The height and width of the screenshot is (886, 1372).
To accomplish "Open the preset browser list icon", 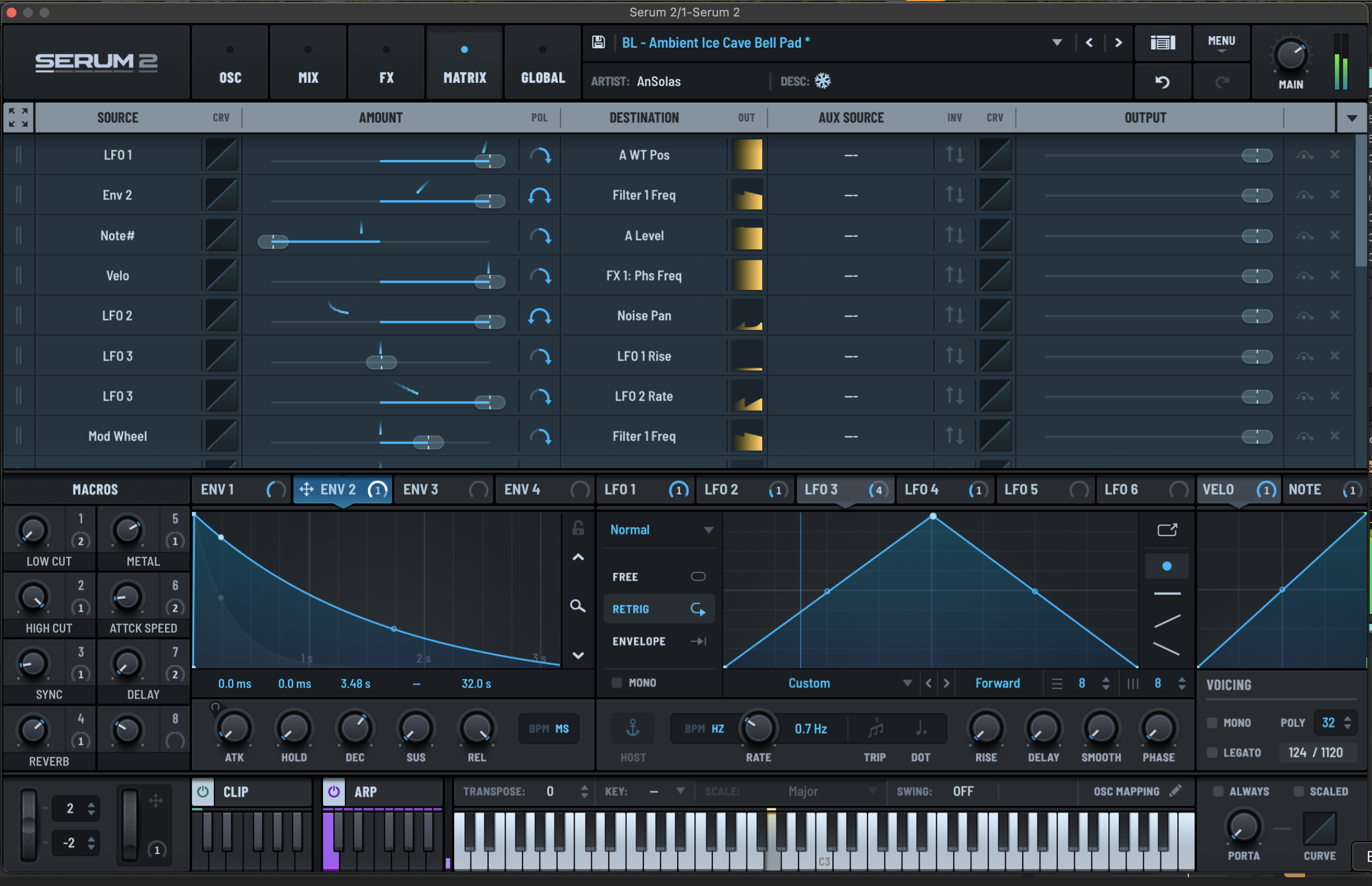I will point(1163,43).
